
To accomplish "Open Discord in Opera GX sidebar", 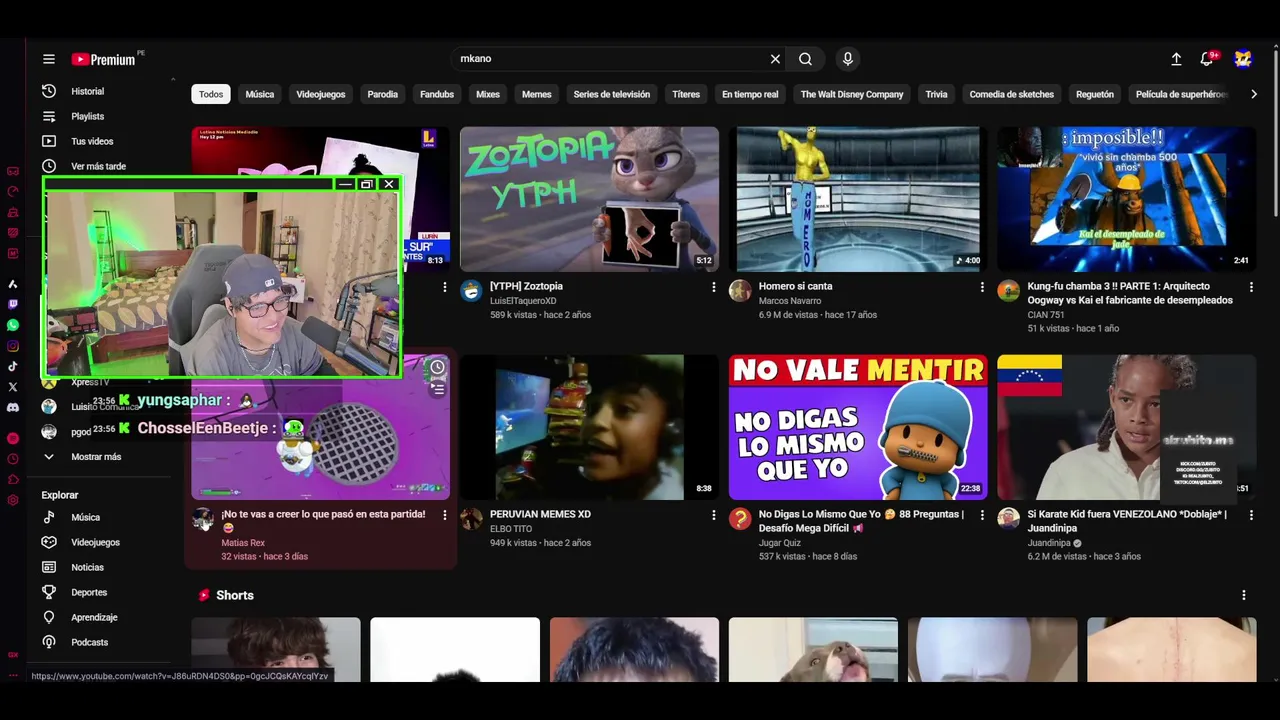I will click(13, 407).
